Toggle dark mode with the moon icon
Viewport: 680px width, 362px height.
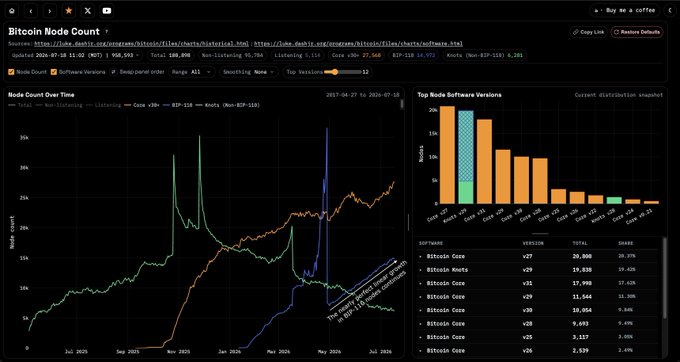pos(670,10)
